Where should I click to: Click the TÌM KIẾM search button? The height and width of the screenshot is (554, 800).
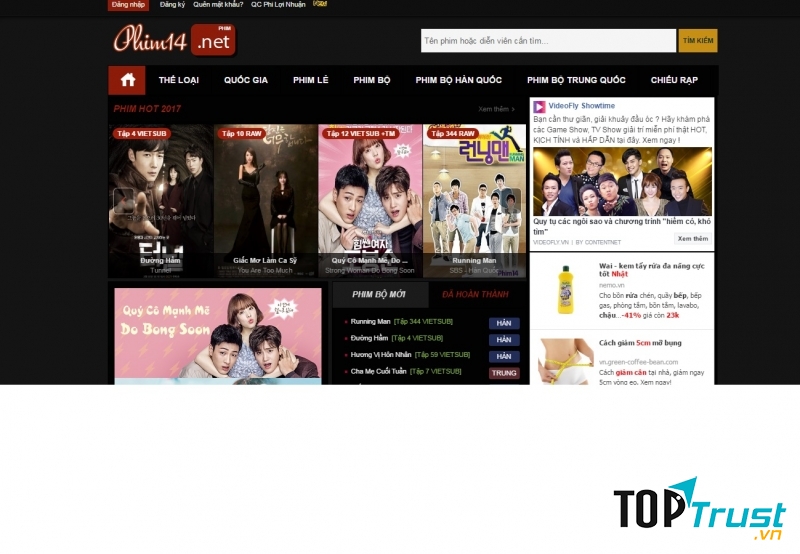[697, 41]
